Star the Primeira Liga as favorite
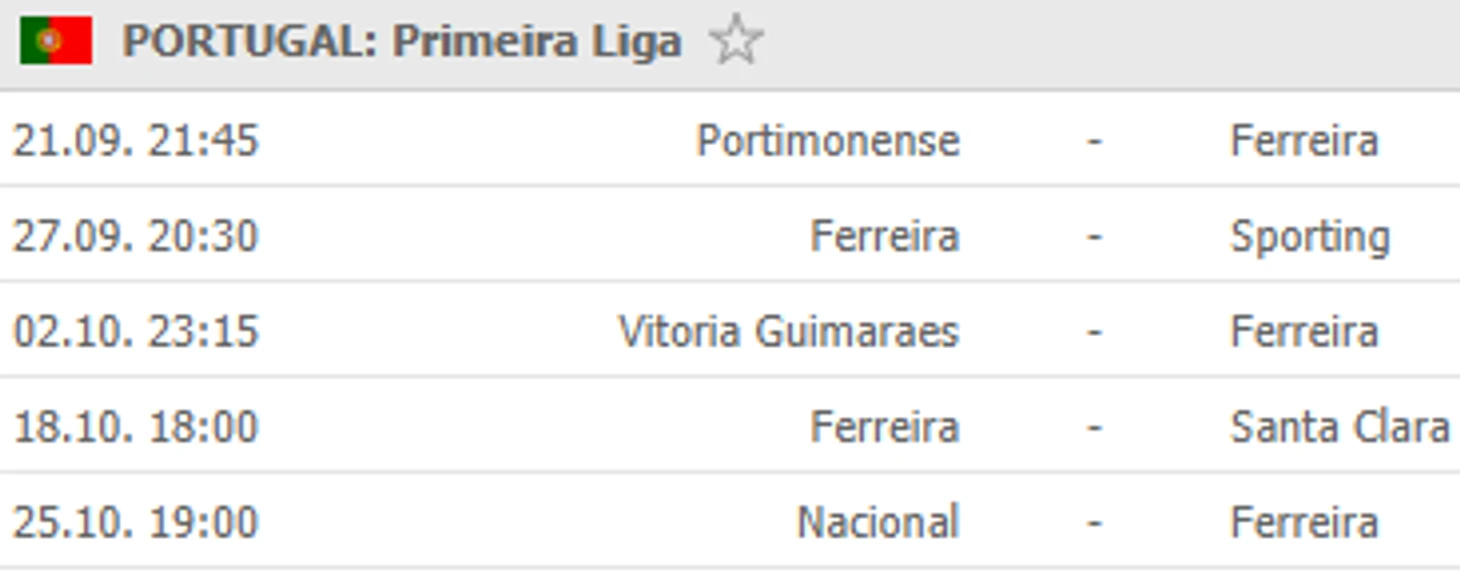This screenshot has width=1460, height=577. click(x=736, y=41)
